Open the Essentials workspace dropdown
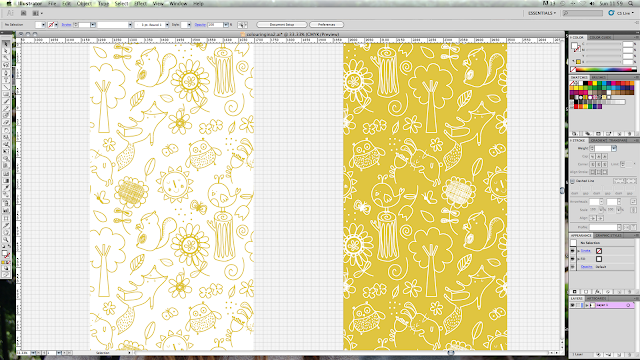 coord(542,13)
